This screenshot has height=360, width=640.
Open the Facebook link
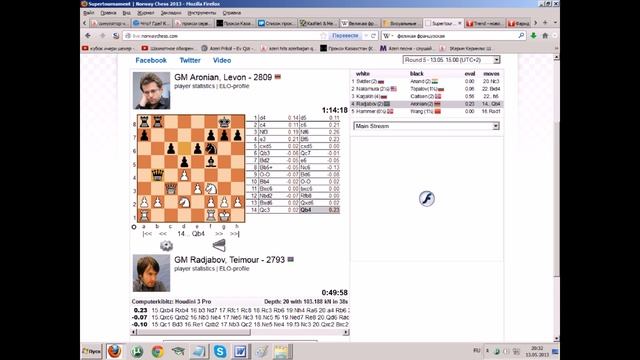tap(151, 60)
